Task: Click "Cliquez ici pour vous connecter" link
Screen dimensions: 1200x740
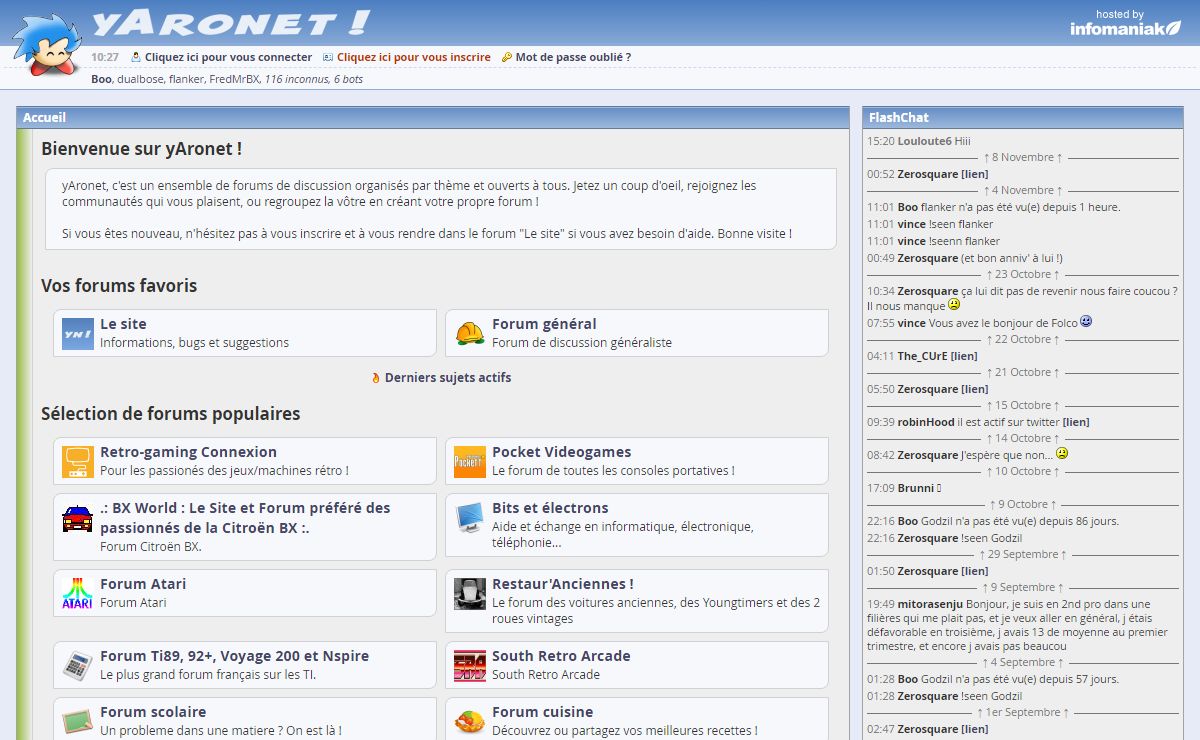Action: point(228,57)
